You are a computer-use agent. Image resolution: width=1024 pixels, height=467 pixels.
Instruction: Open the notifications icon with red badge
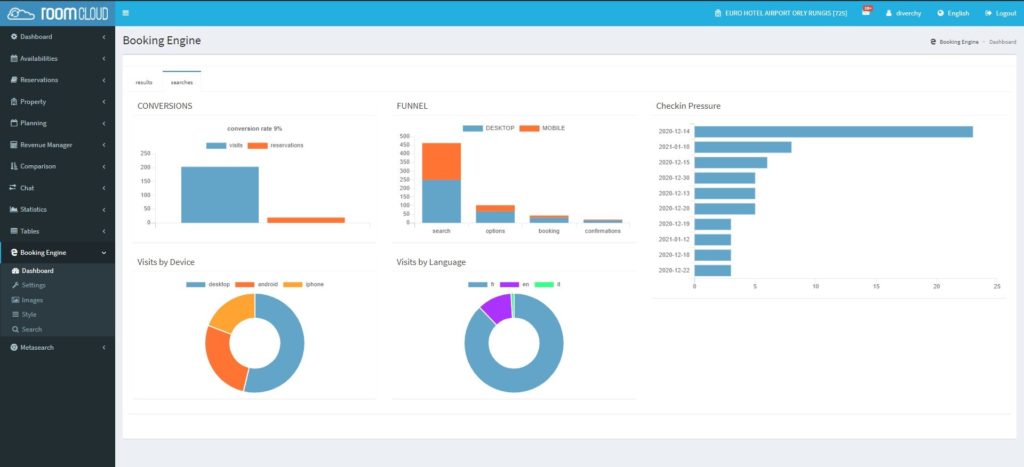[x=866, y=13]
